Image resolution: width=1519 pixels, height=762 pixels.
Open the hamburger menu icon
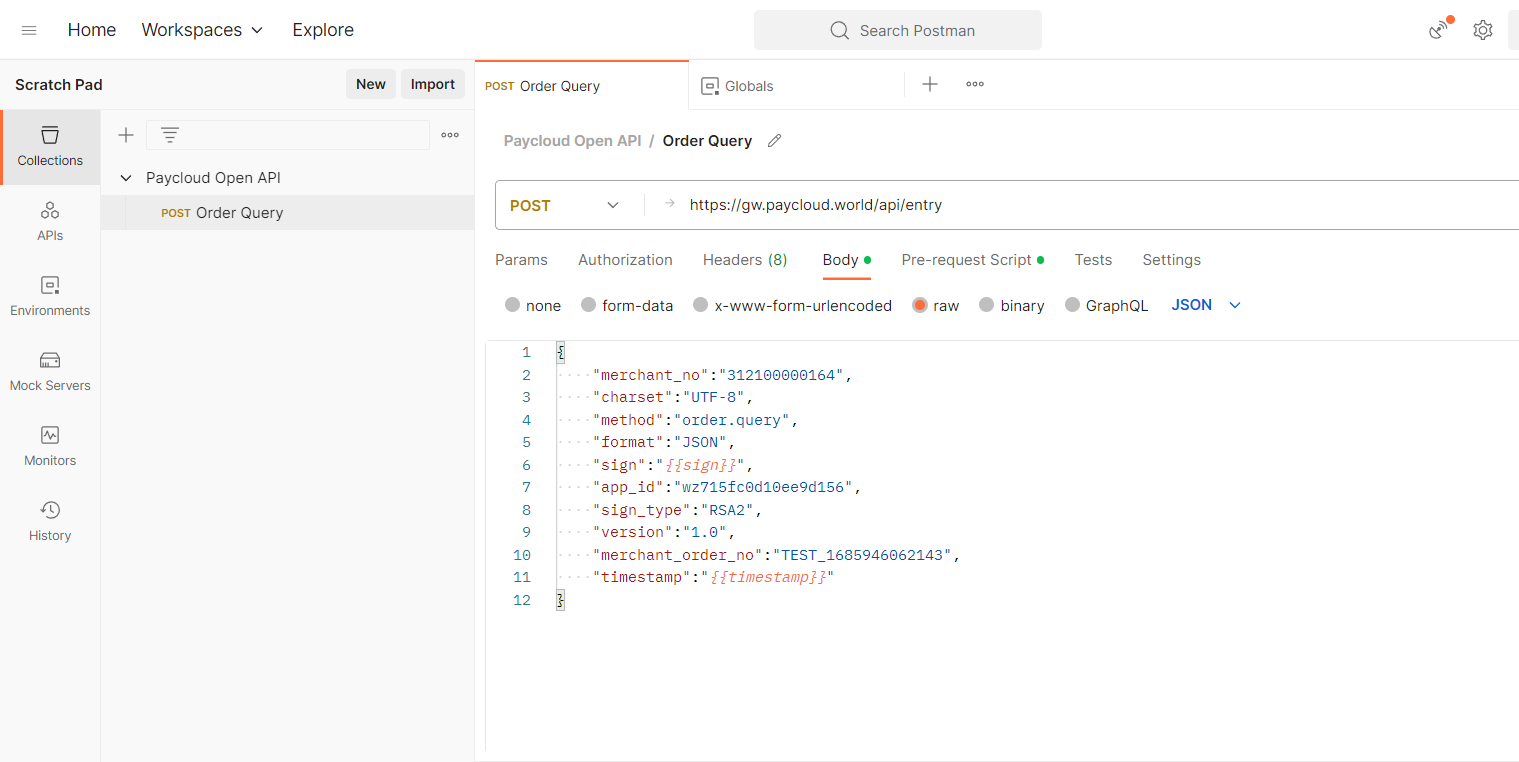(x=29, y=30)
